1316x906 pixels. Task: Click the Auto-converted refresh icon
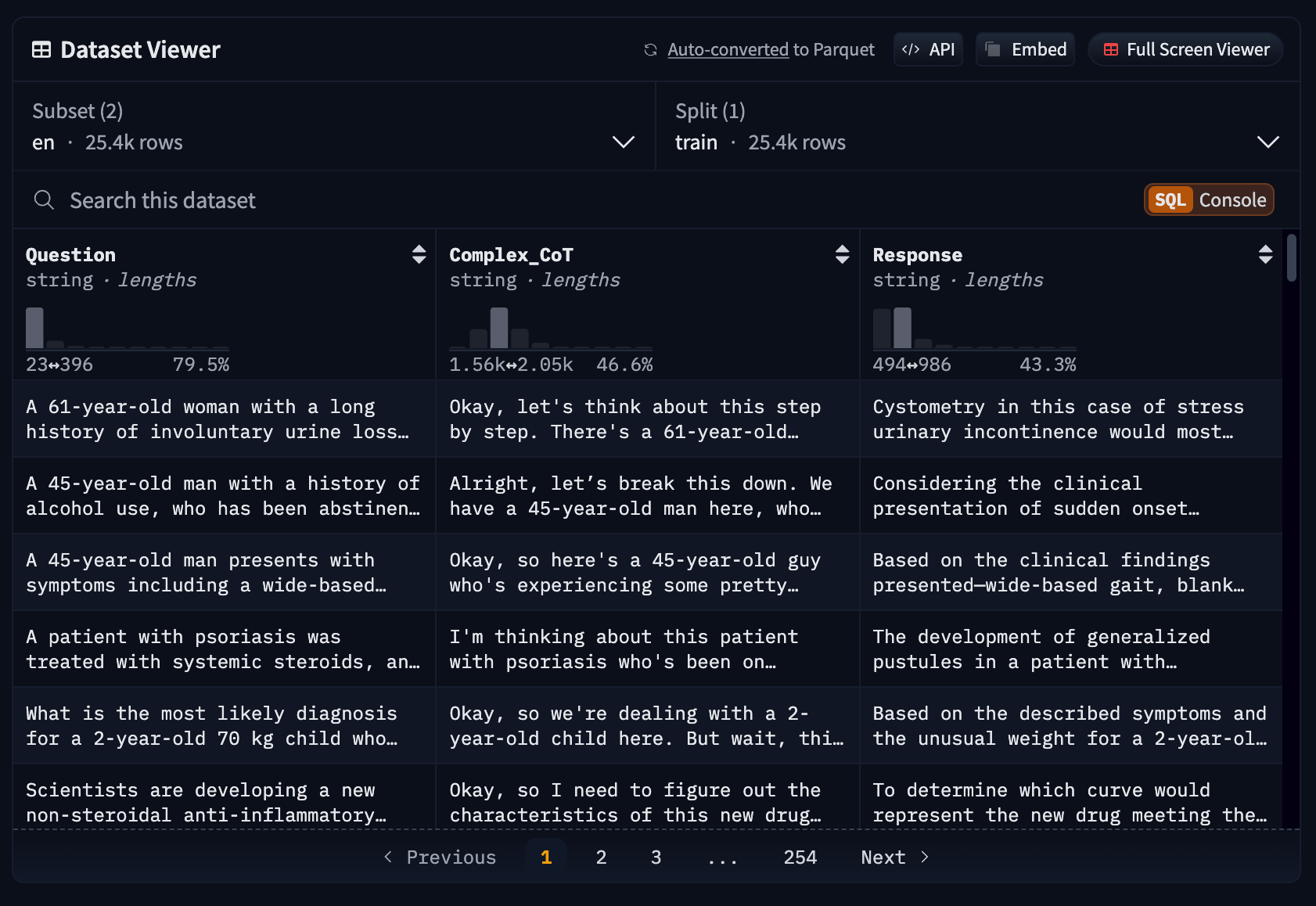[650, 50]
